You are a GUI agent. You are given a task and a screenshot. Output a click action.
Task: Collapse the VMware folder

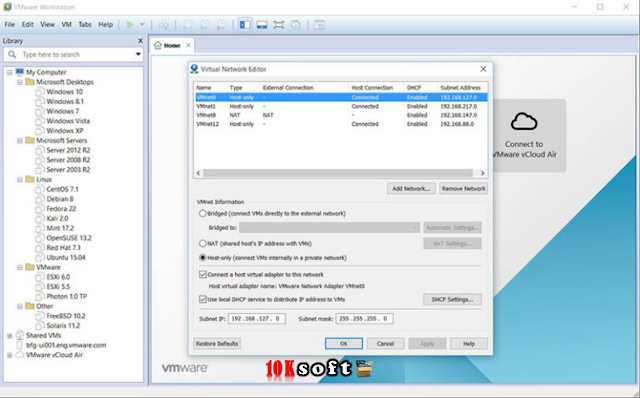point(19,267)
